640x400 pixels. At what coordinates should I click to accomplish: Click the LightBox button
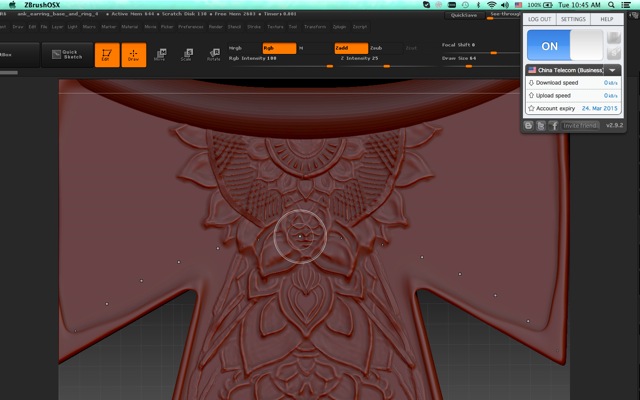[x=18, y=55]
